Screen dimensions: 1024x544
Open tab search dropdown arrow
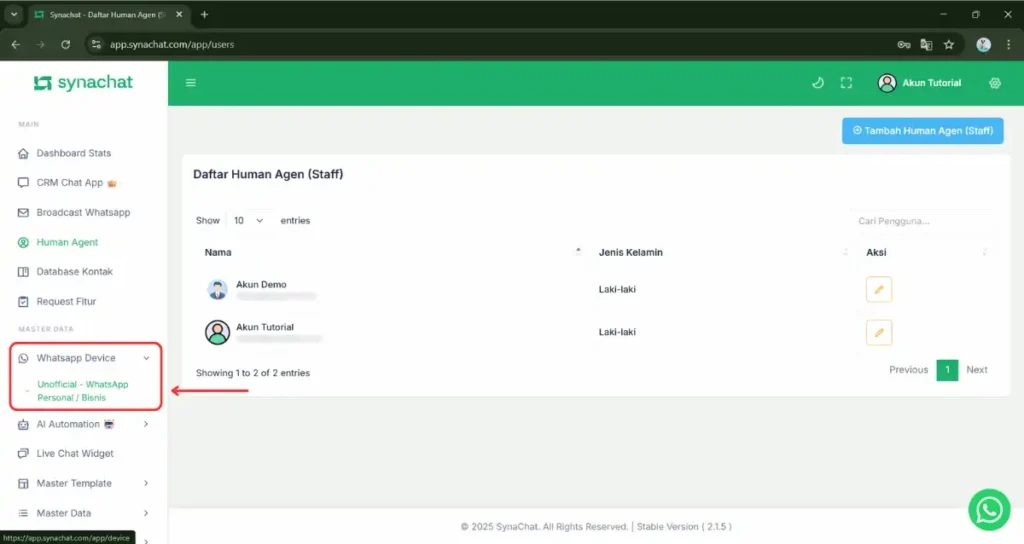(14, 14)
